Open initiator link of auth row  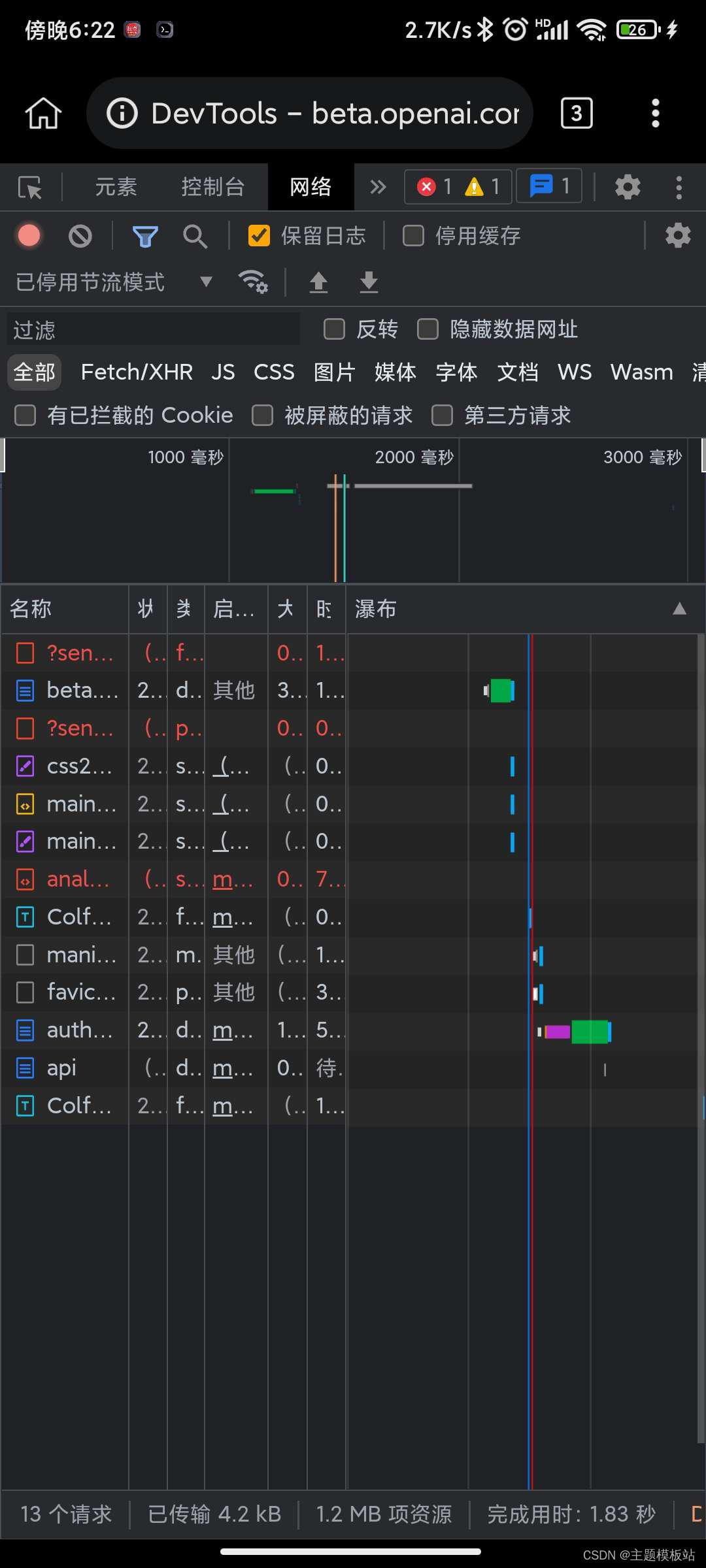point(232,1031)
